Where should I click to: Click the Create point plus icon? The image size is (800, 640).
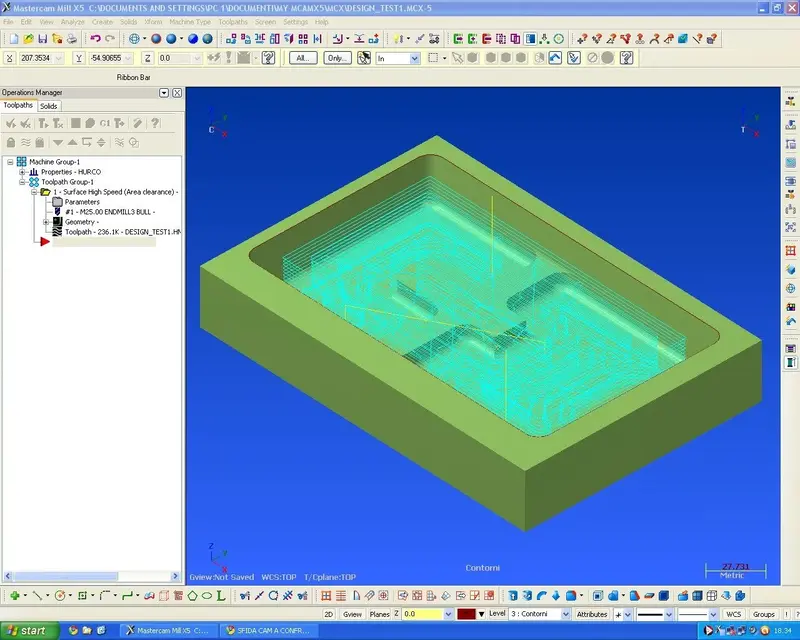coord(14,596)
